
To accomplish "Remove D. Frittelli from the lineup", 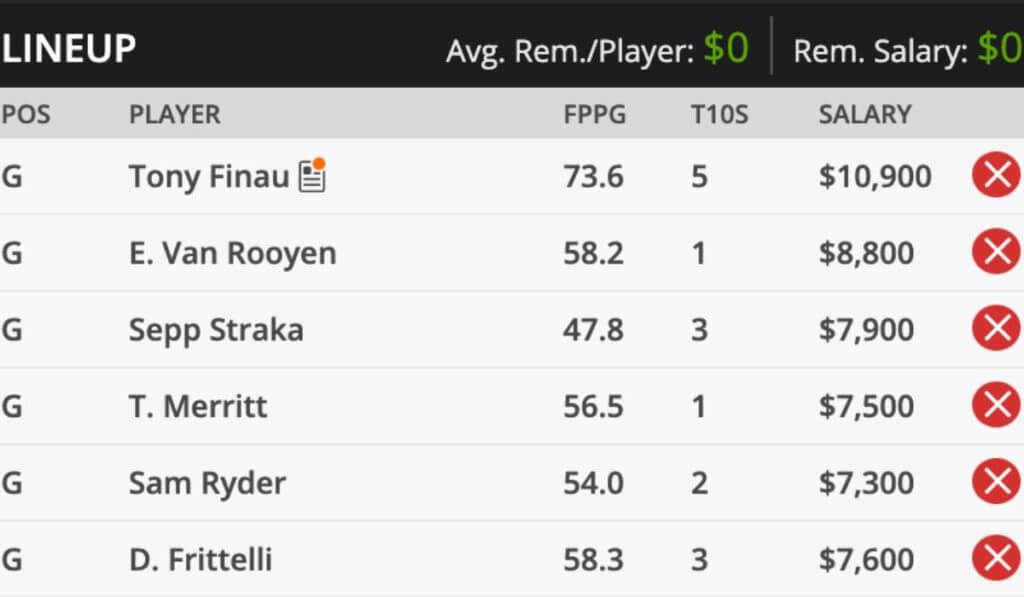I will 996,558.
